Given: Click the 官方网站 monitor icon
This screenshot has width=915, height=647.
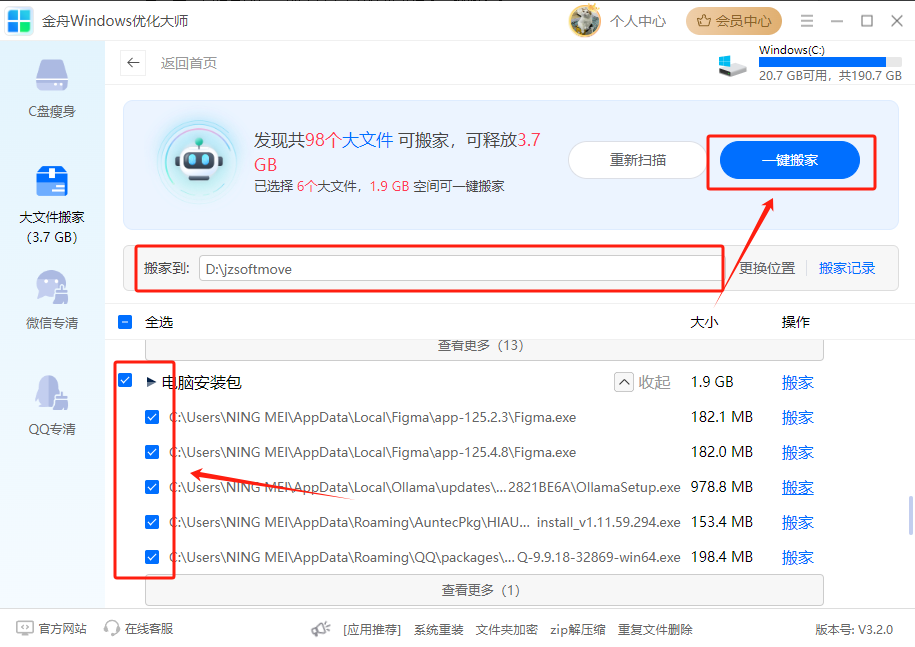Looking at the screenshot, I should [25, 628].
